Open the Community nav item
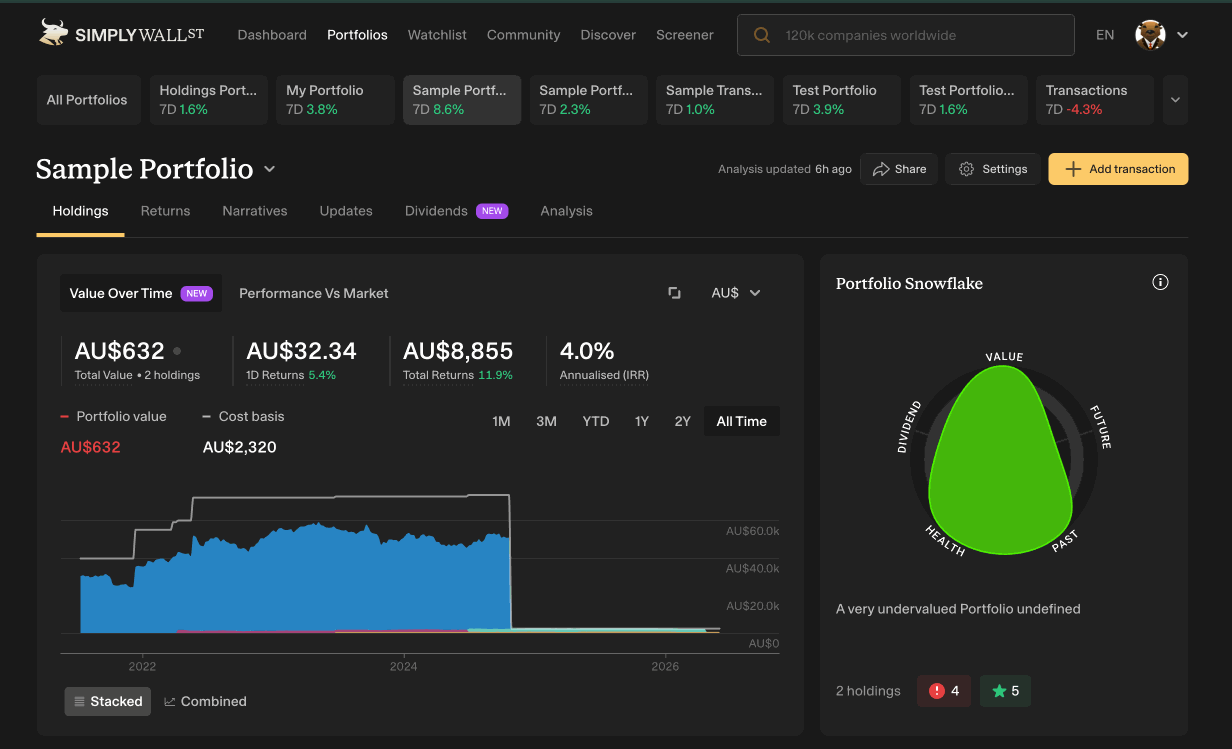Image resolution: width=1232 pixels, height=749 pixels. (x=523, y=35)
